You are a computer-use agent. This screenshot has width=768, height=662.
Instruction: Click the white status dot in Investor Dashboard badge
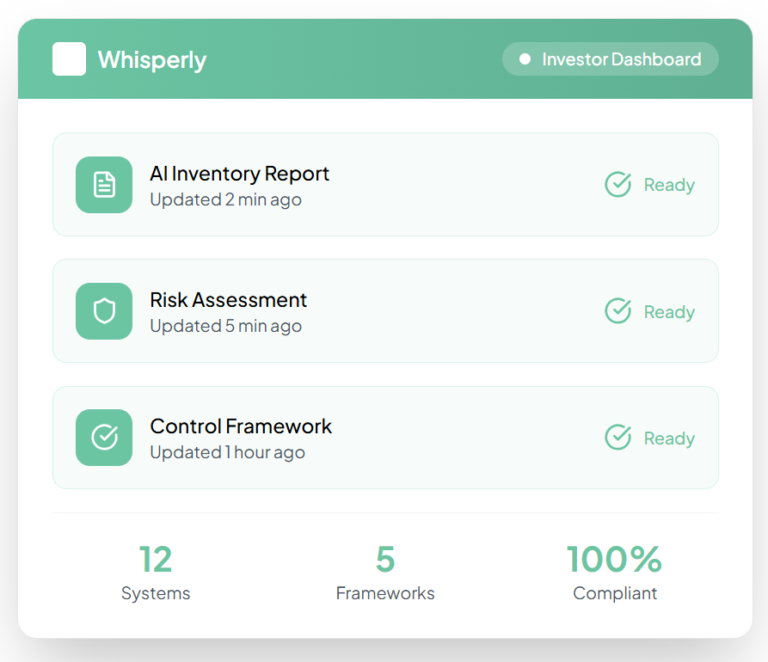[x=524, y=59]
